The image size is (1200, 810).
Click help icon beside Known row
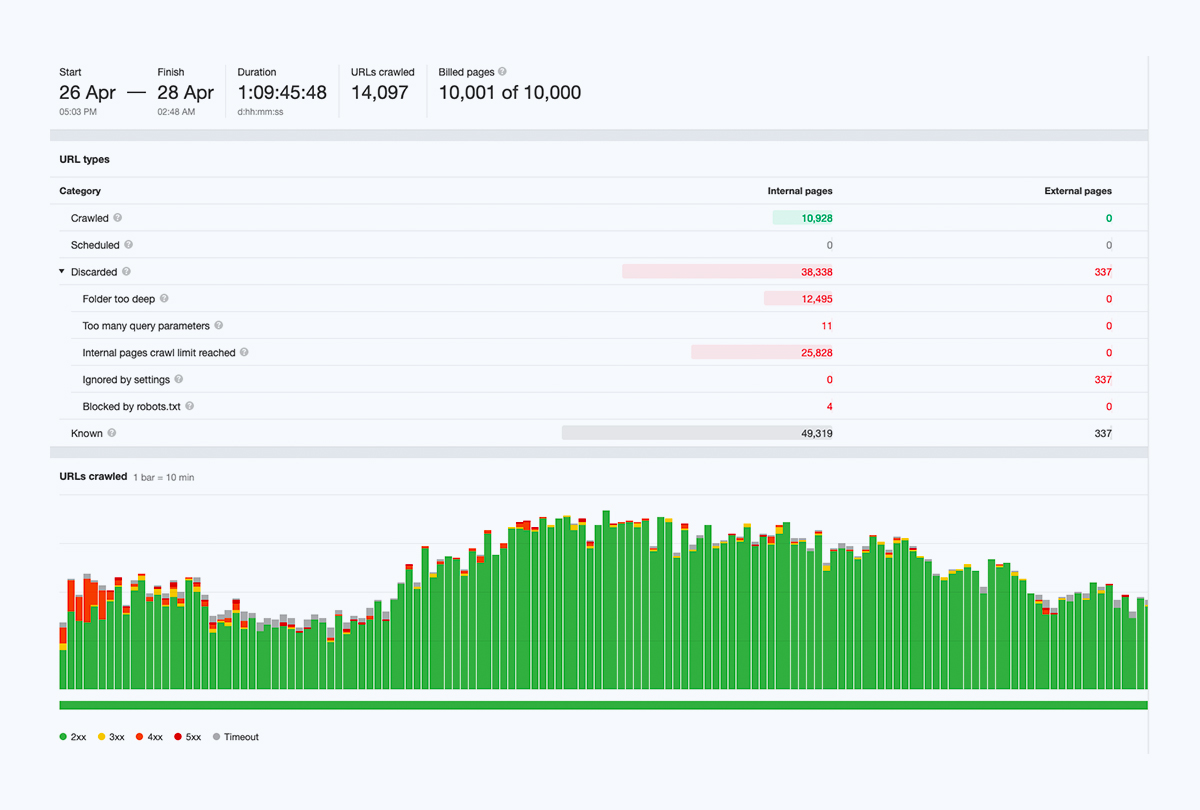tap(112, 434)
